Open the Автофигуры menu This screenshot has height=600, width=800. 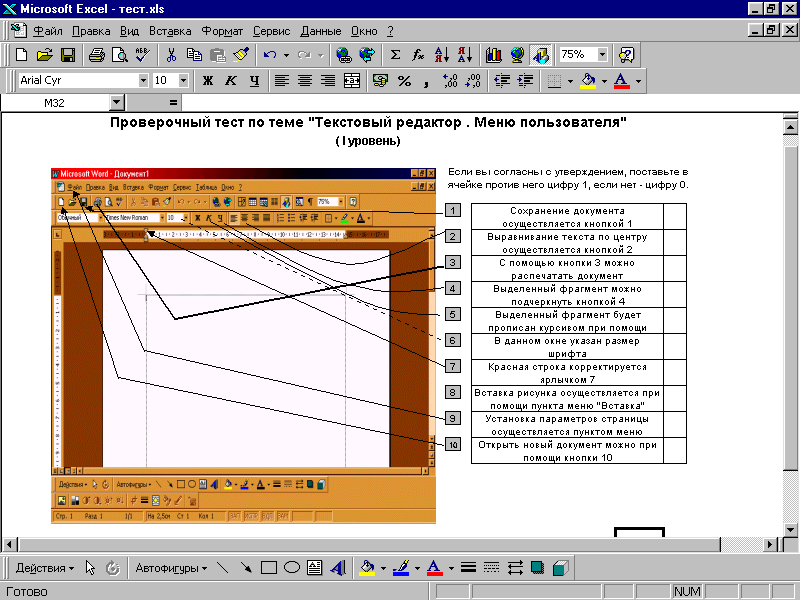(x=171, y=568)
